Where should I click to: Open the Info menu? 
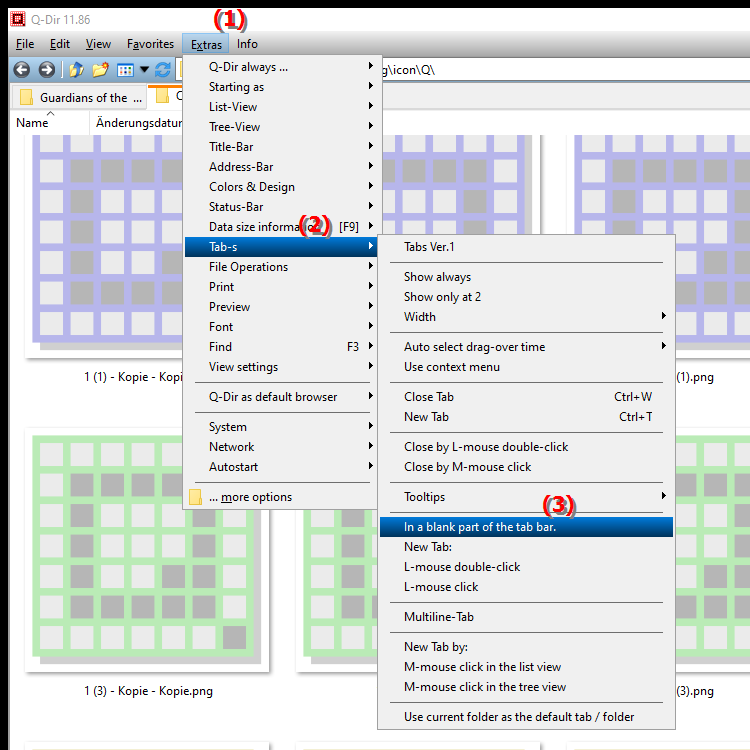click(247, 44)
